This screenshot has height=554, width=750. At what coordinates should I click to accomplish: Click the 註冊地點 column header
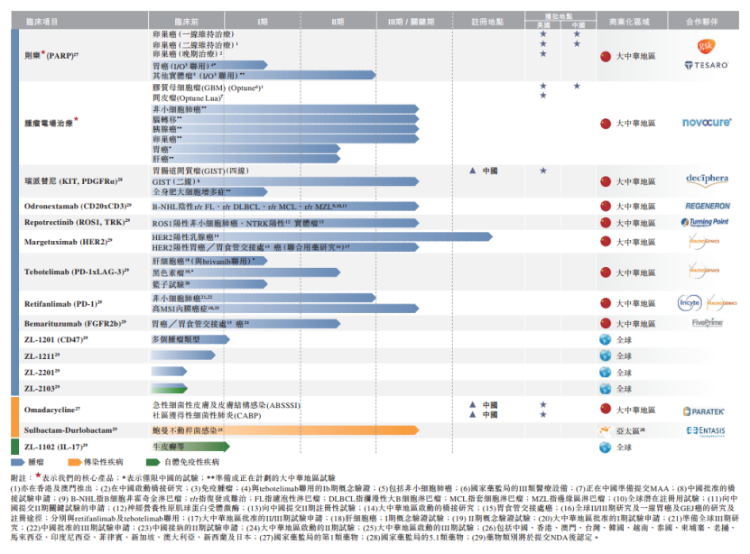tap(487, 22)
